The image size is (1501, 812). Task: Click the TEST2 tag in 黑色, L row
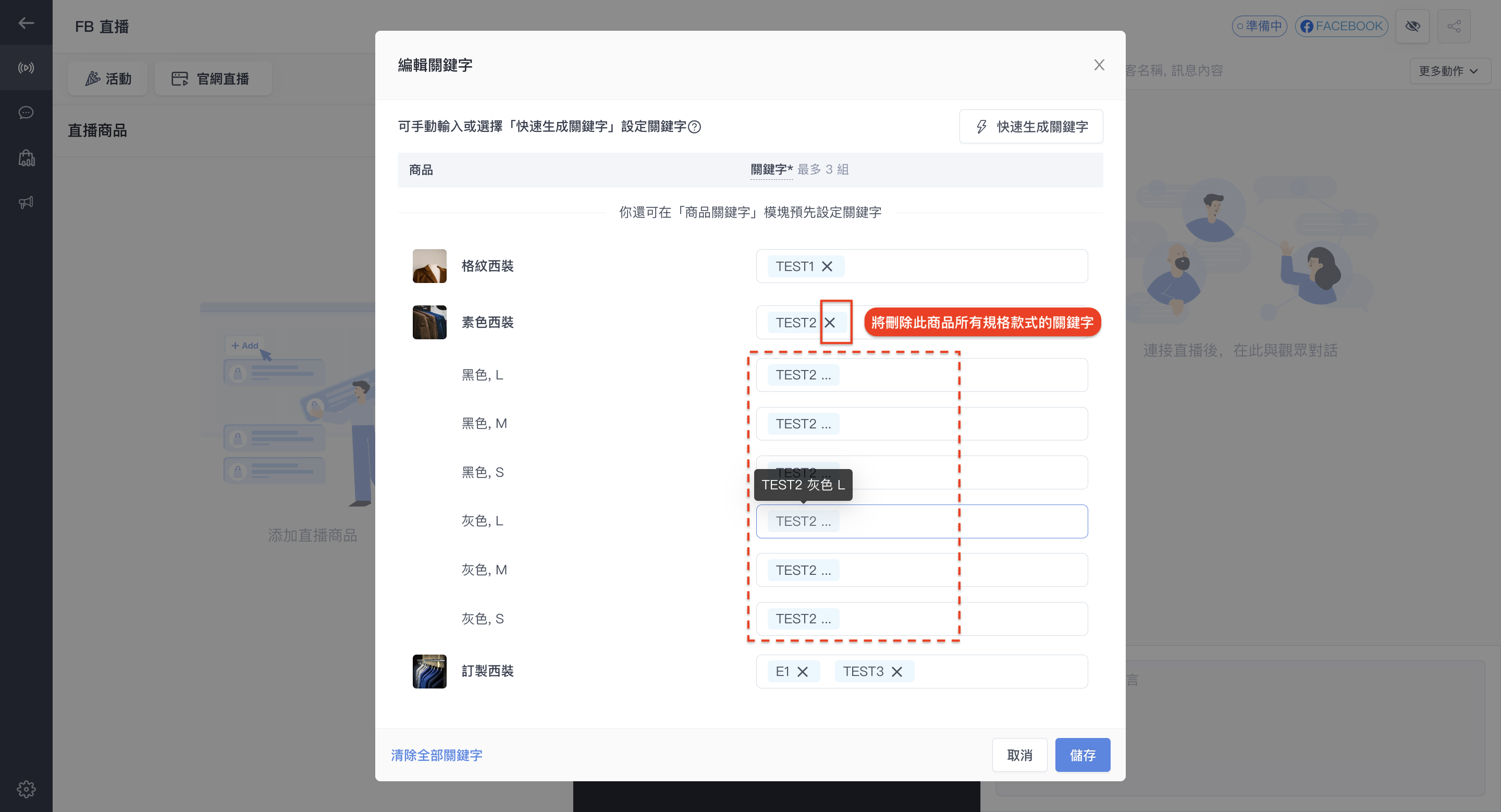tap(803, 375)
